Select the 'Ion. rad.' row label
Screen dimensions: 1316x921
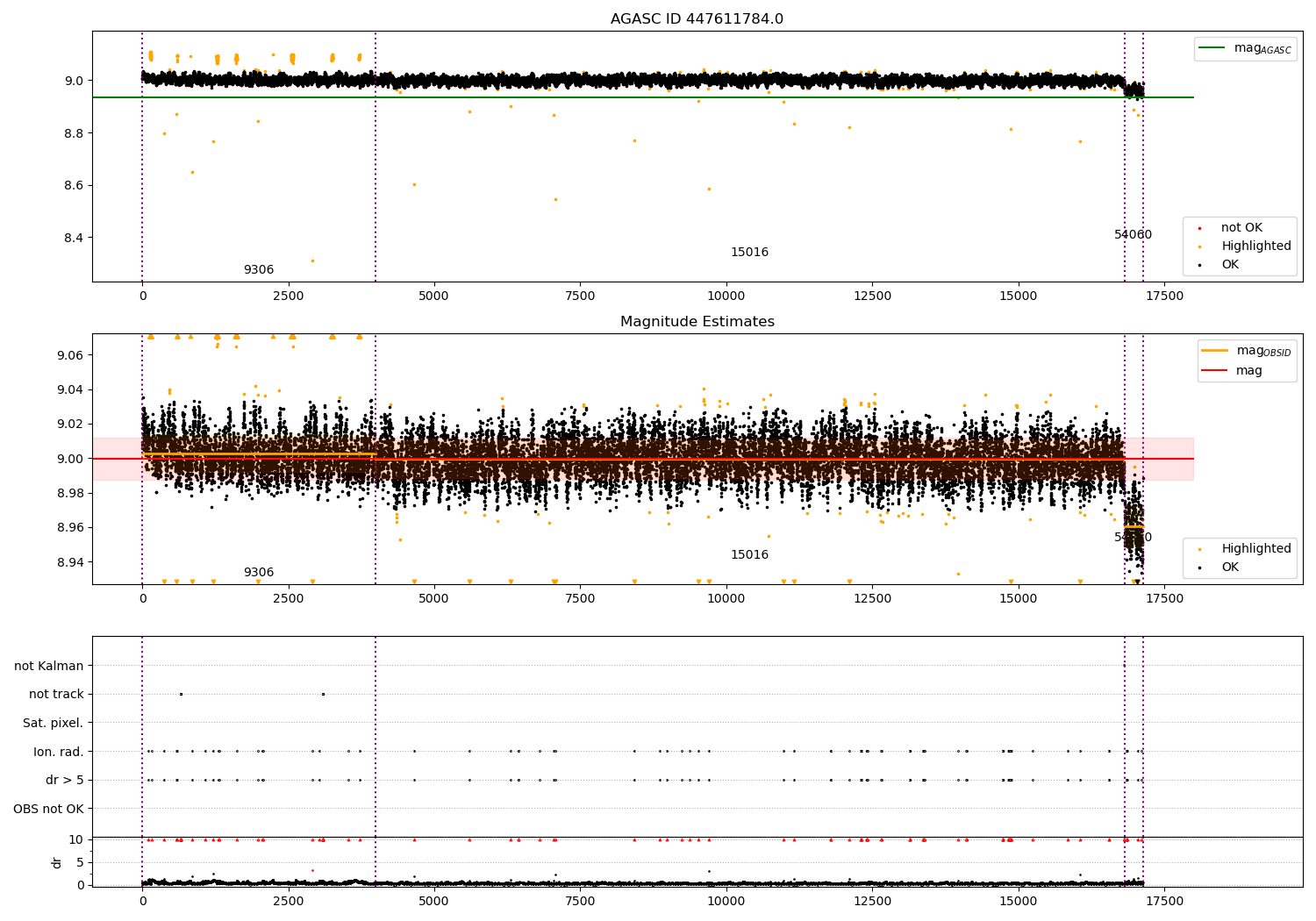coord(59,752)
